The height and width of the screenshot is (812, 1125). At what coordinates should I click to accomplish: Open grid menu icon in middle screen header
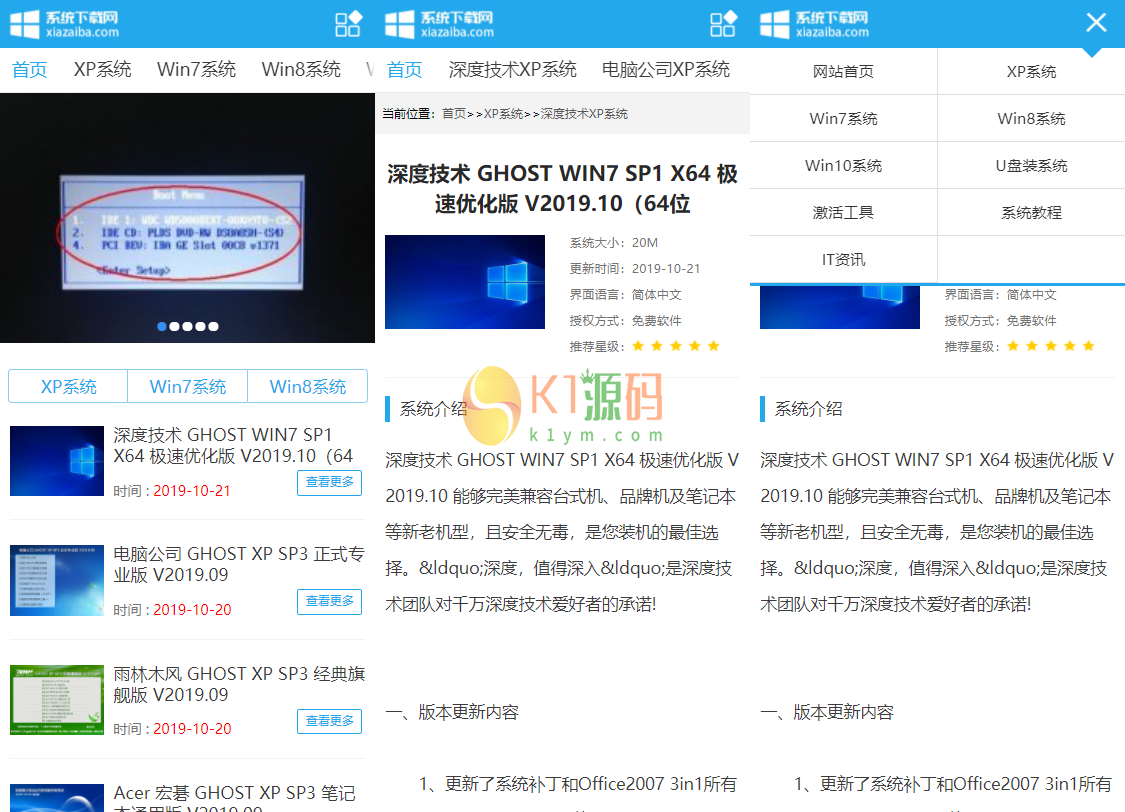click(723, 24)
